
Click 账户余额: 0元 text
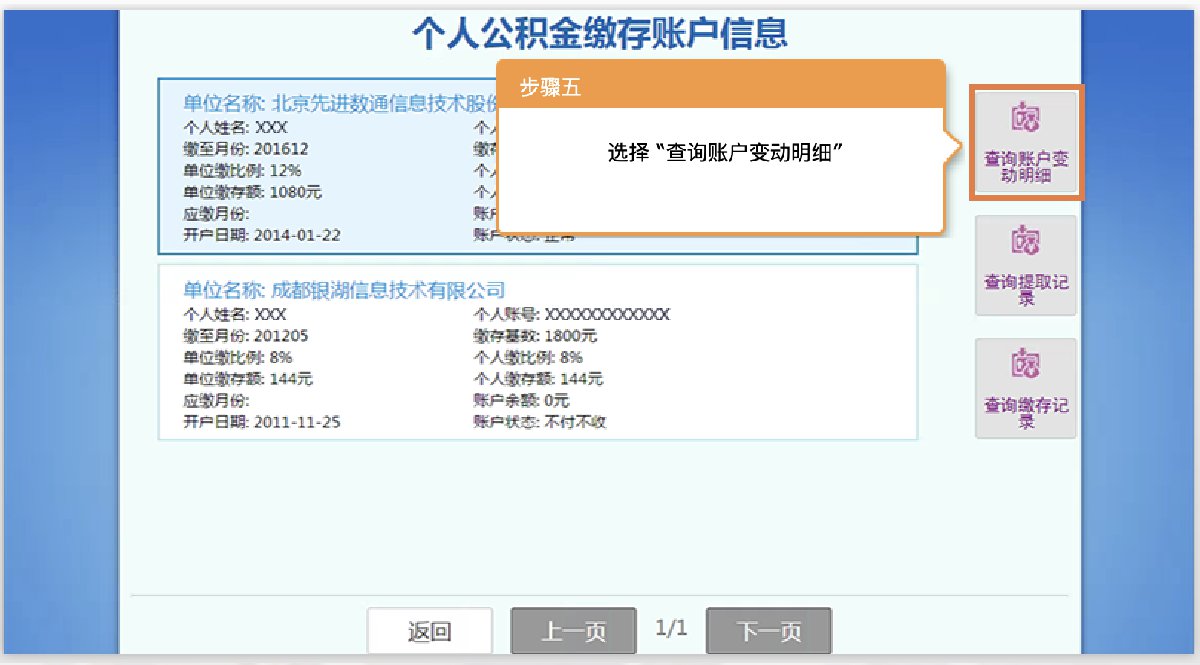(521, 401)
